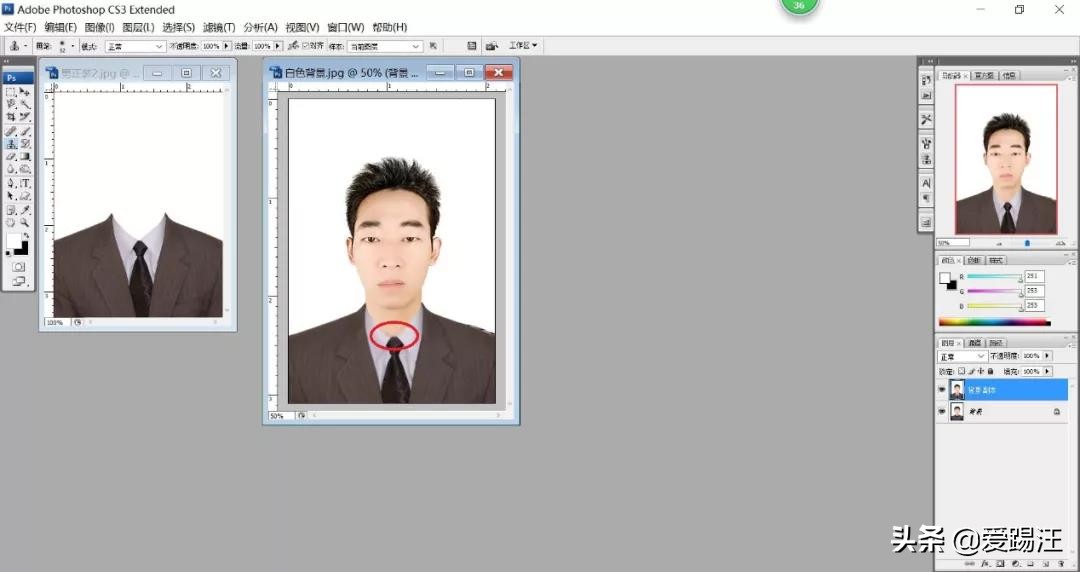This screenshot has height=572, width=1080.
Task: Open the layer blend mode dropdown 正常
Action: [x=962, y=356]
